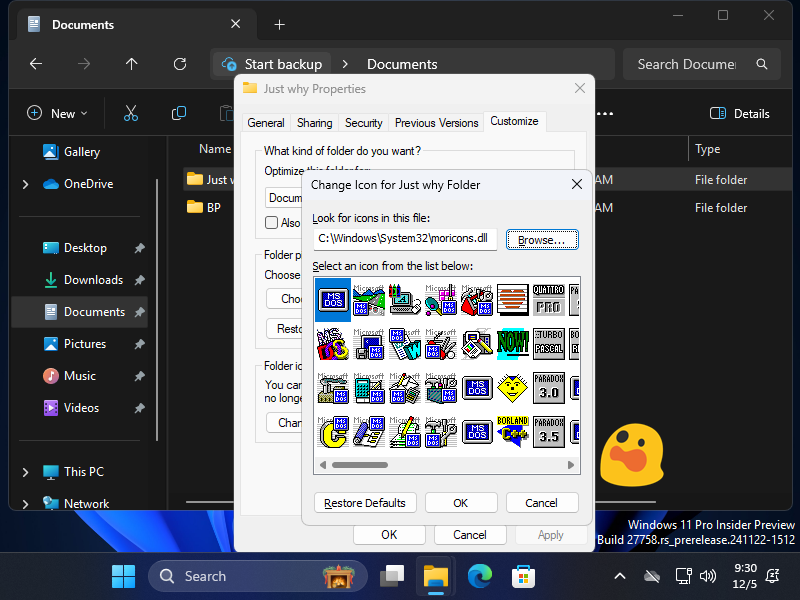The image size is (800, 600).
Task: Select the cyan W Word document icon
Action: coord(405,344)
